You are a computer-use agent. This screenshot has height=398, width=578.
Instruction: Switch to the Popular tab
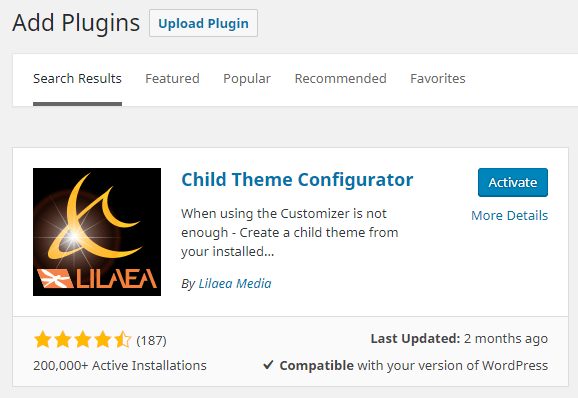(247, 79)
